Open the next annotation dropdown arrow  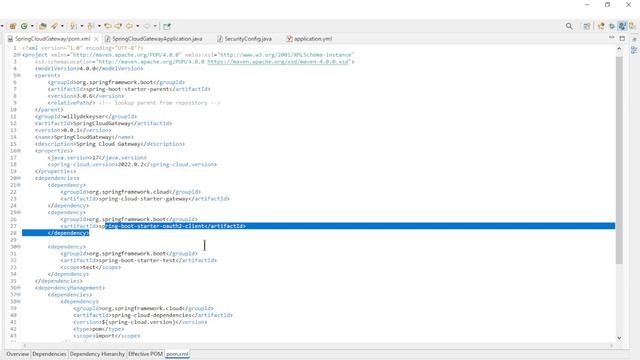(82, 26)
